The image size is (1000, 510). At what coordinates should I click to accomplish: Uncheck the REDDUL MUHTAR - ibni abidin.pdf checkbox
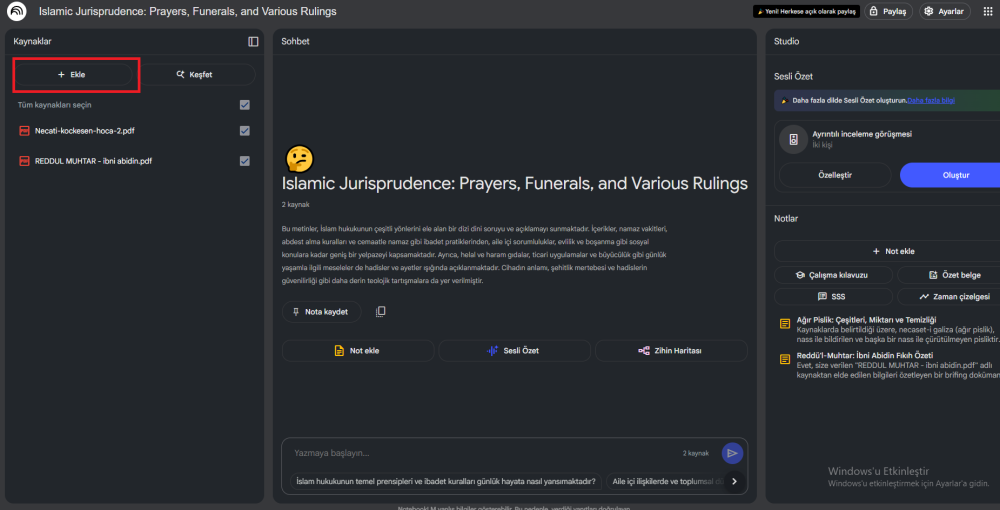244,161
